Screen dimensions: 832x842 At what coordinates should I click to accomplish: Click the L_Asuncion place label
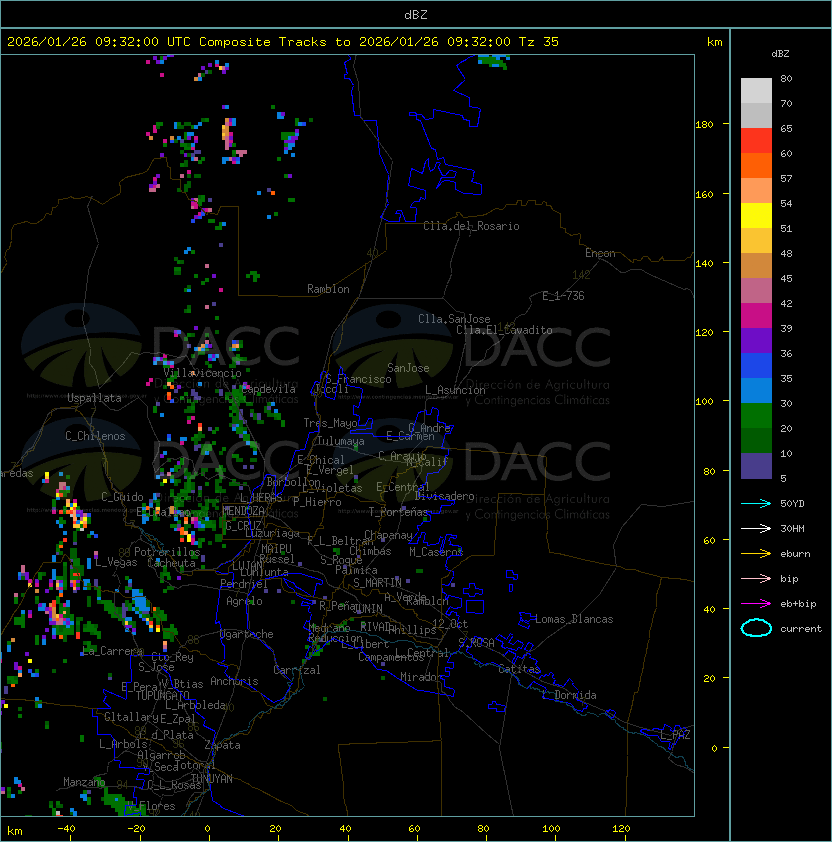pyautogui.click(x=455, y=390)
